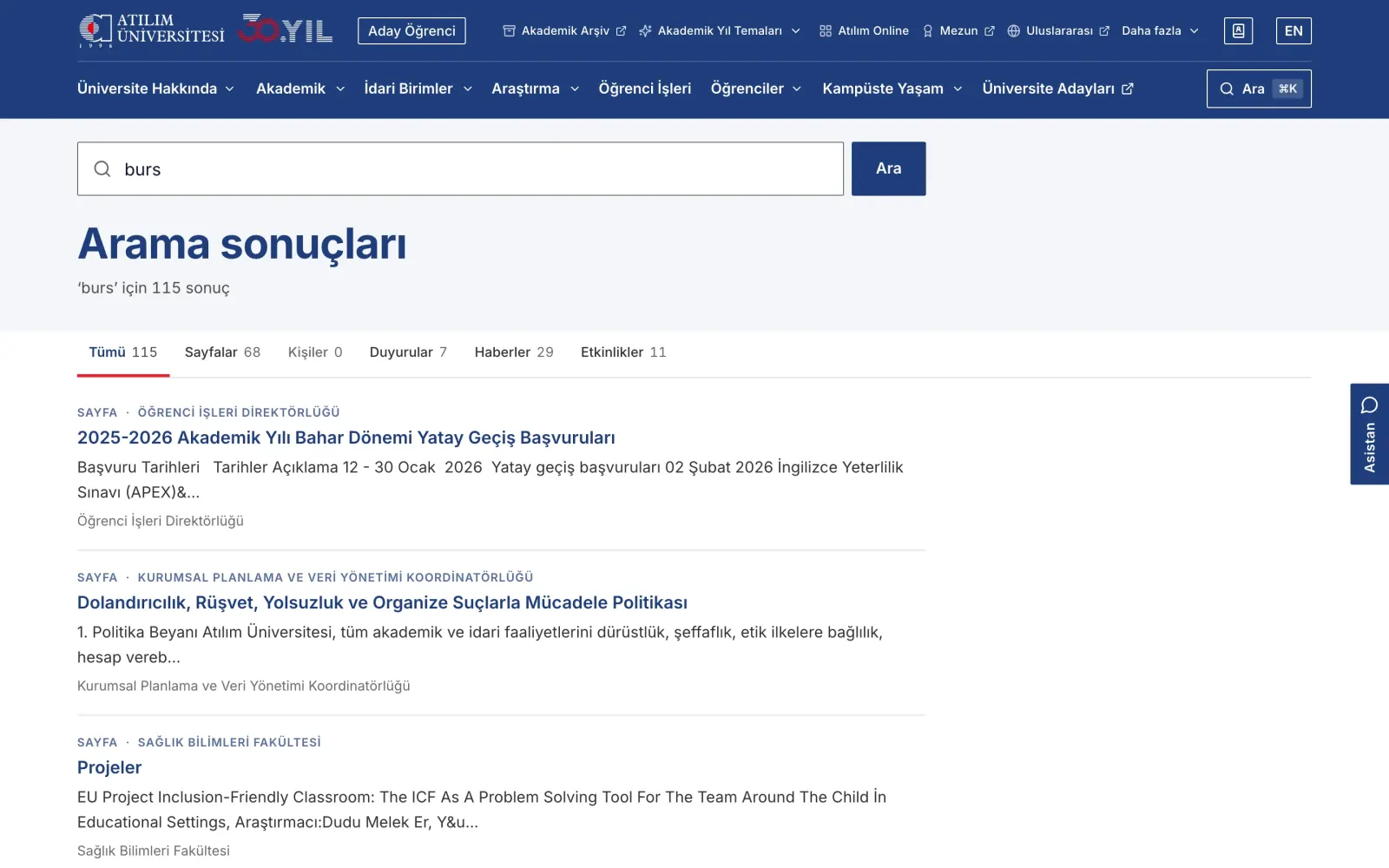
Task: Expand the Araştırma menu
Action: [x=536, y=89]
